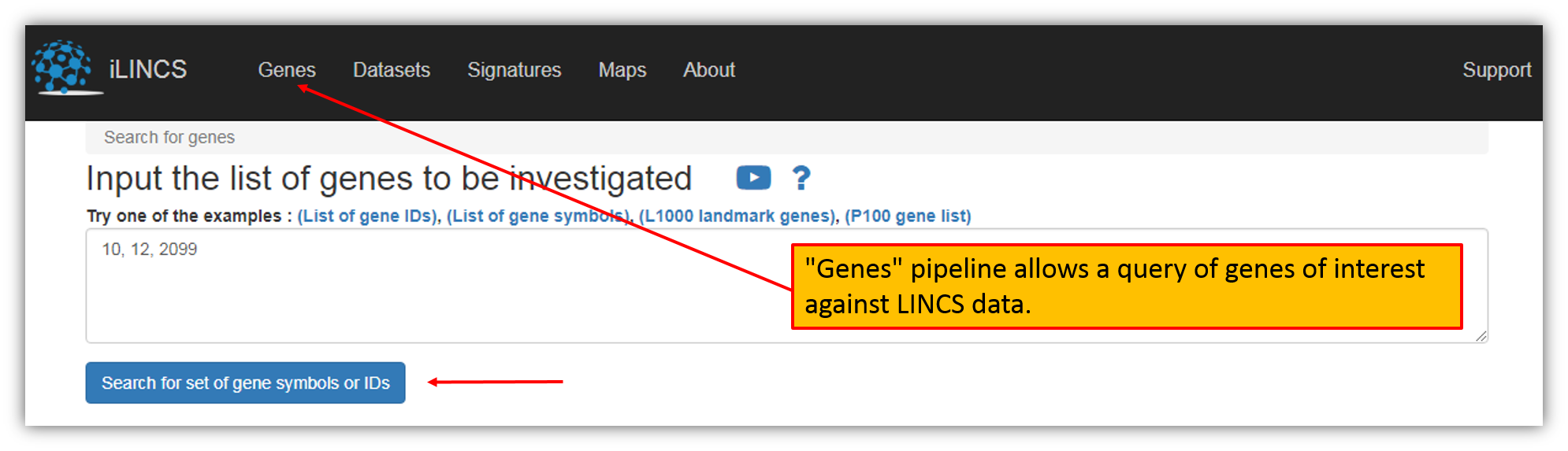Click the Search for genes breadcrumb
Viewport: 1568px width, 451px height.
click(x=169, y=137)
